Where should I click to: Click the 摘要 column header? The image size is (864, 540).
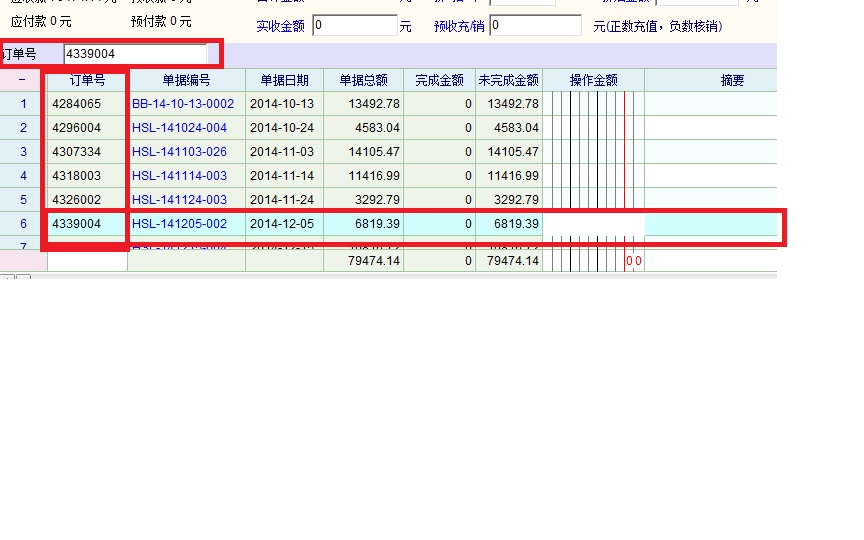point(732,80)
